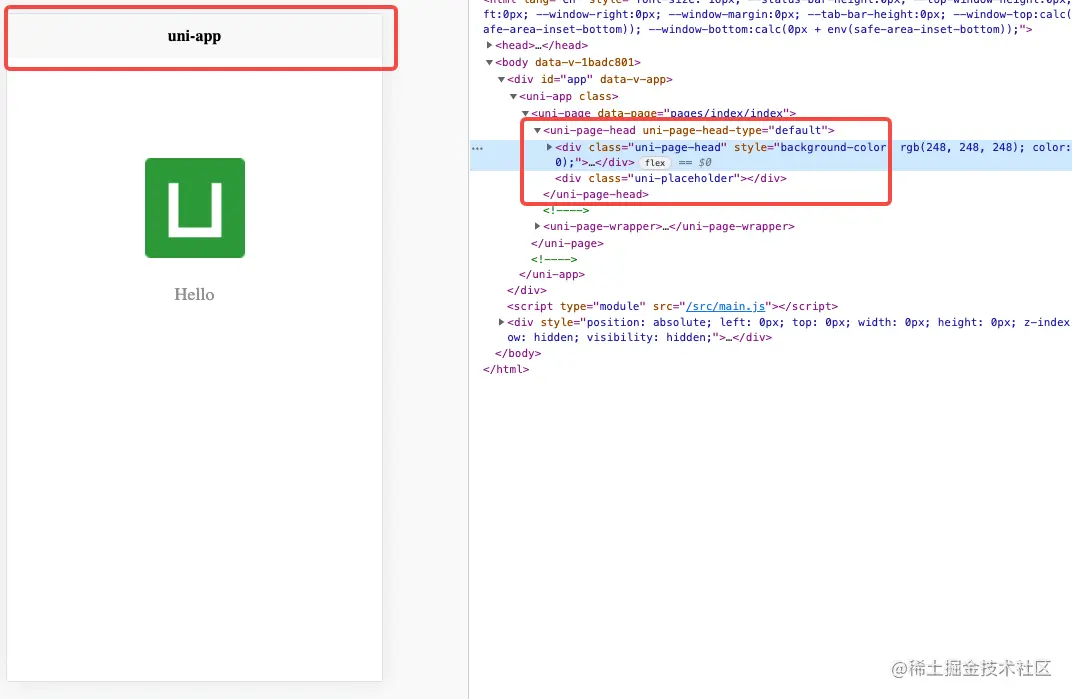Select the closing </body> tag

click(518, 354)
